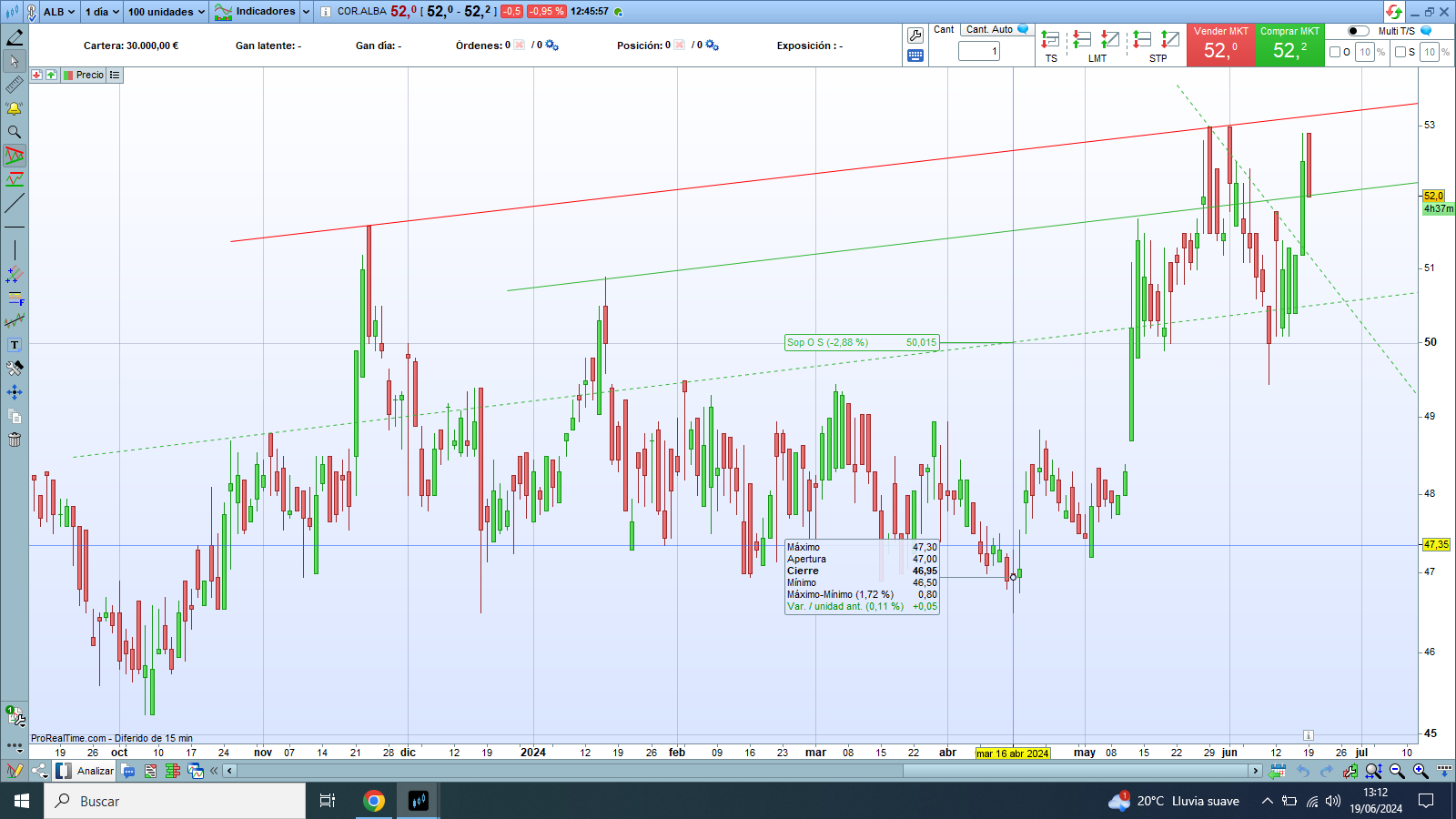Select the pencil drawing tool

click(15, 38)
